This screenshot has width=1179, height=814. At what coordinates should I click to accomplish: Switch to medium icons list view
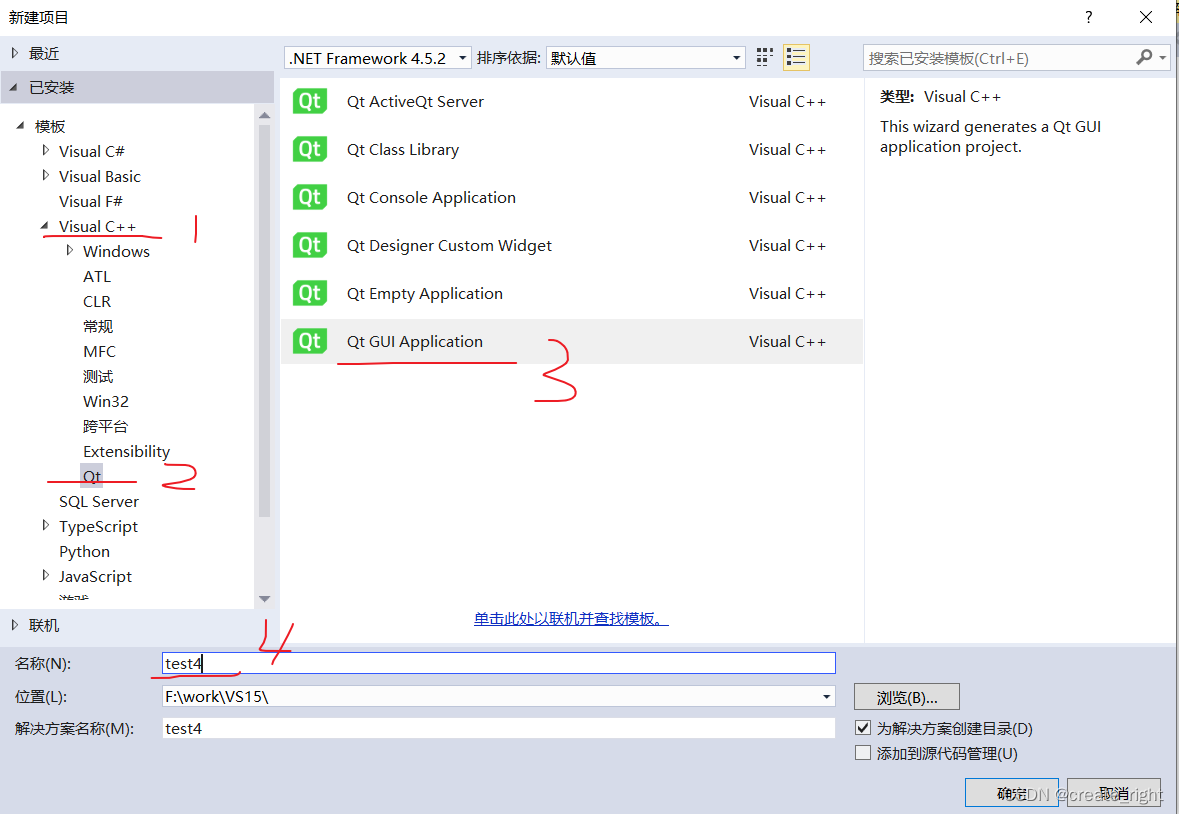pos(796,58)
